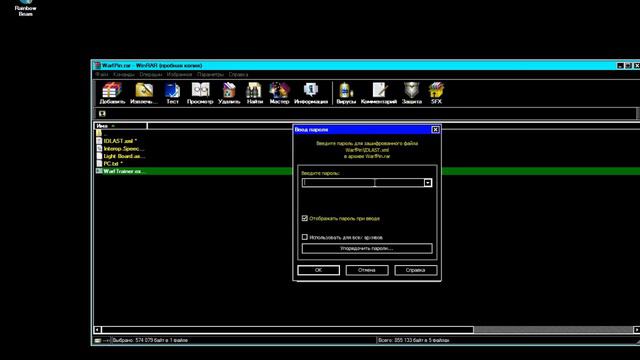Open the Параметры menu
Image resolution: width=640 pixels, height=360 pixels.
(x=211, y=75)
